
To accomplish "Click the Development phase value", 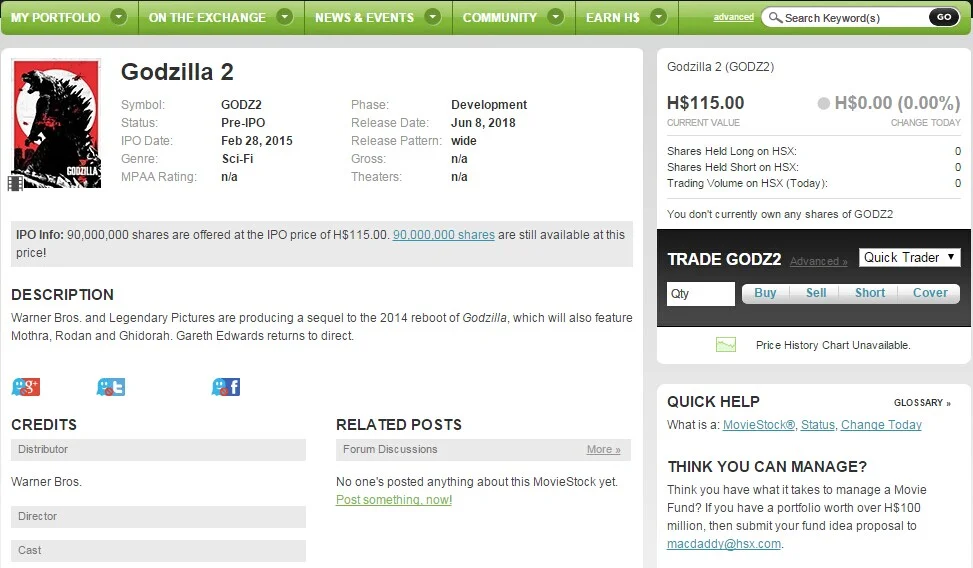I will coord(489,105).
